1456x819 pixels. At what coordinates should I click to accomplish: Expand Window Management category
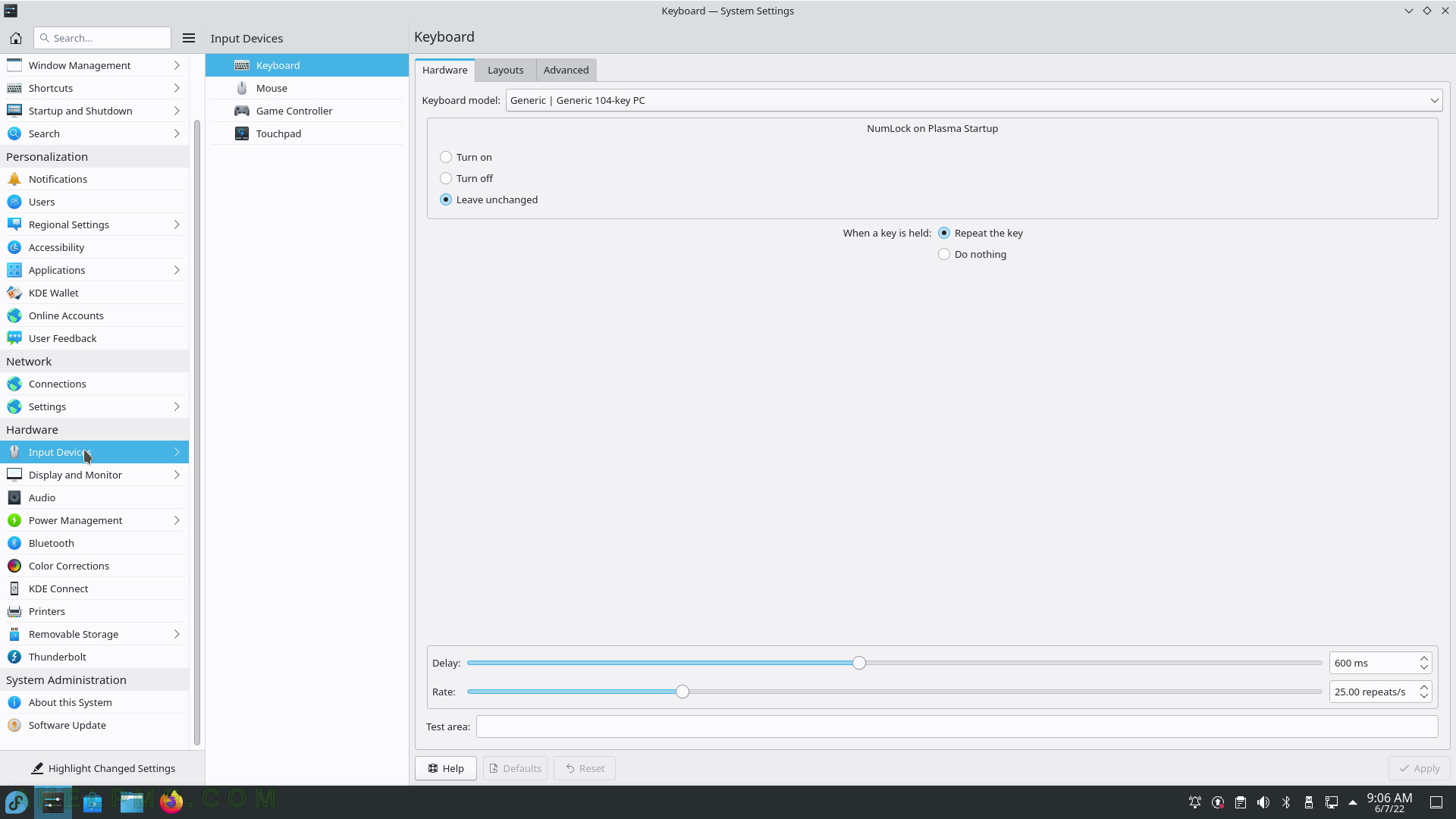pyautogui.click(x=177, y=65)
